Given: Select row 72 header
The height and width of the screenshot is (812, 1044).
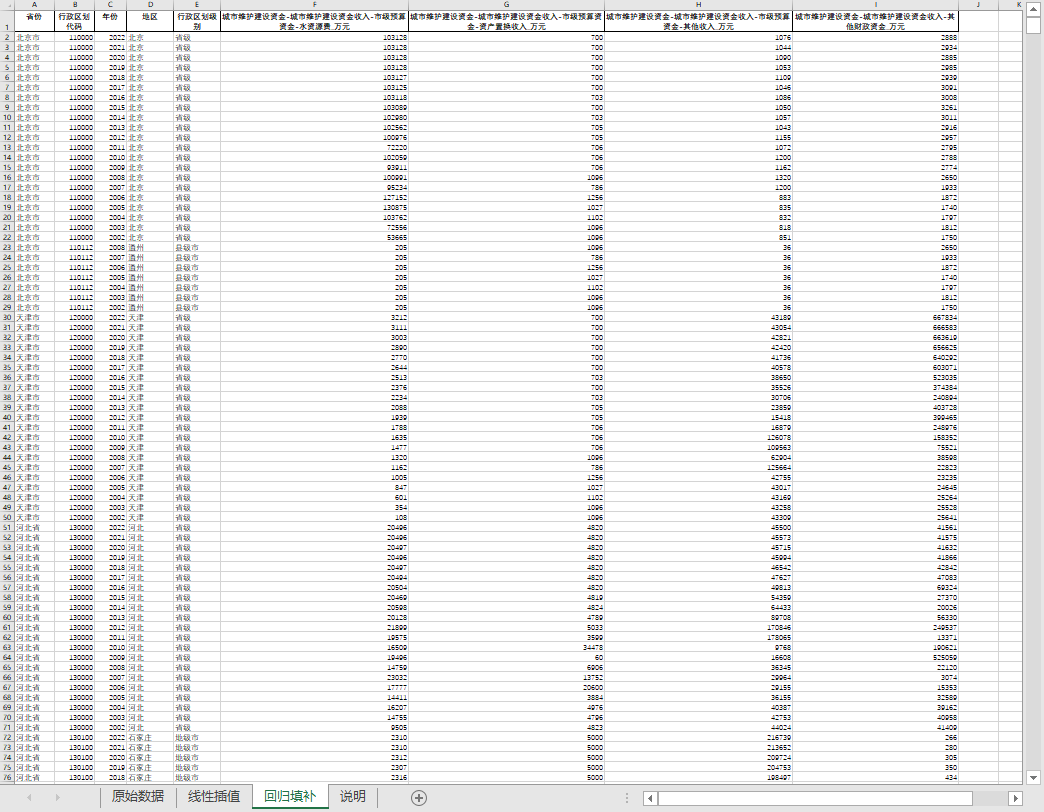Looking at the screenshot, I should [7, 737].
